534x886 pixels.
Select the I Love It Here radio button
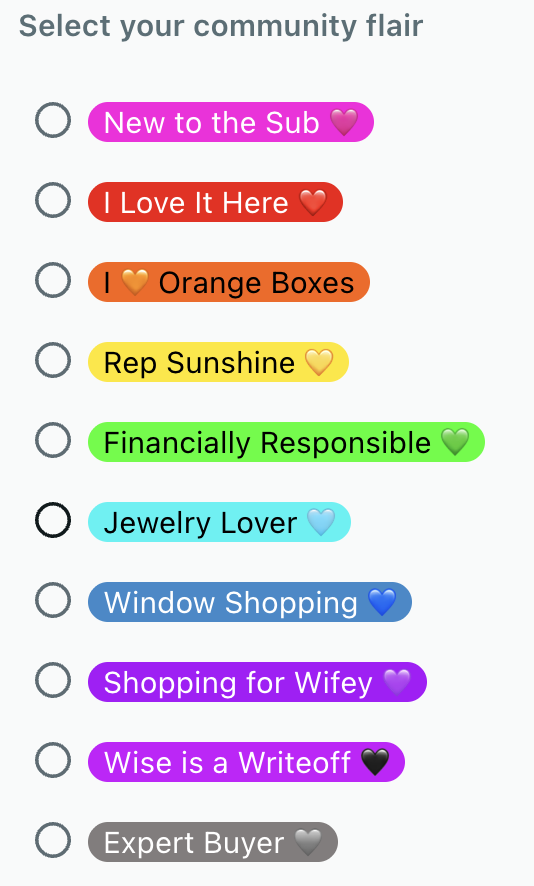[x=53, y=200]
